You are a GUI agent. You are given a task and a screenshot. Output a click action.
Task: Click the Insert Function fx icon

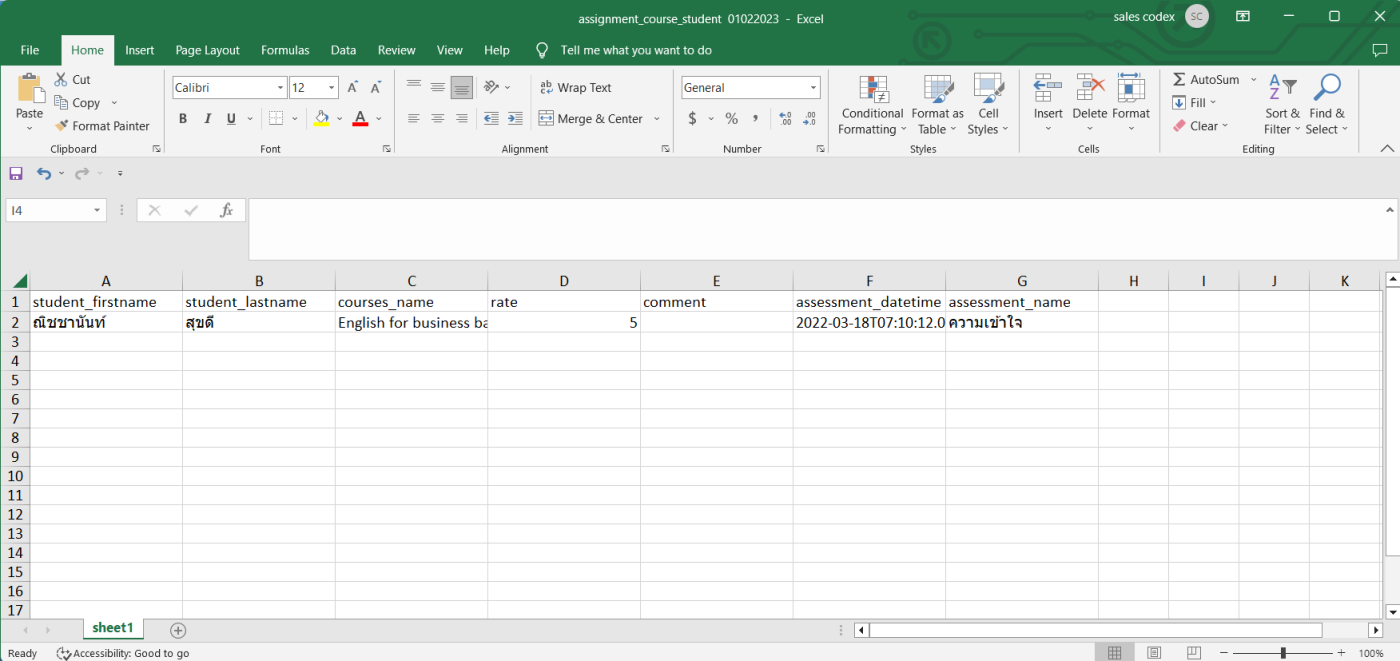227,210
